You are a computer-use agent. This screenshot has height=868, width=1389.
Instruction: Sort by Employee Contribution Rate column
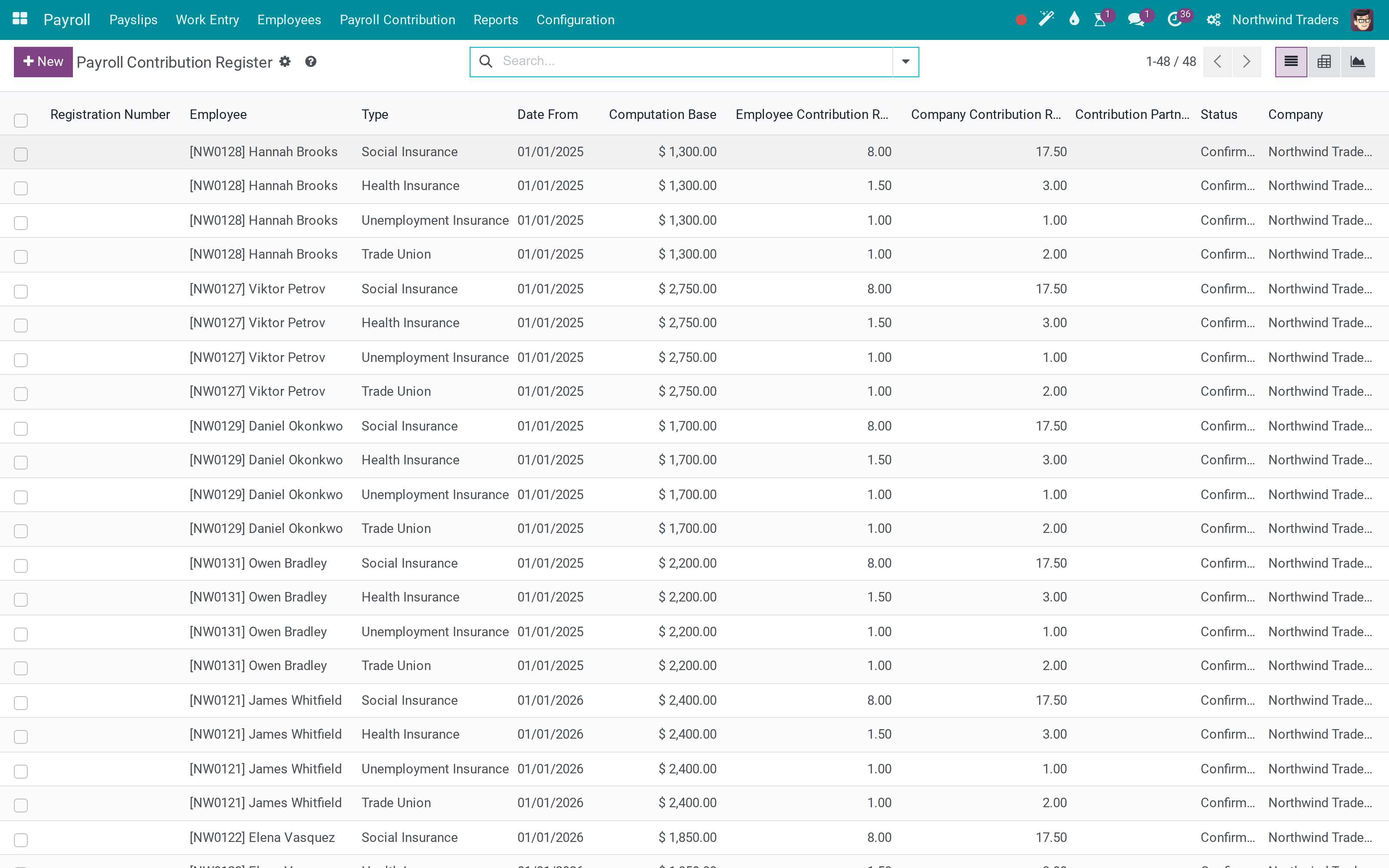coord(812,114)
